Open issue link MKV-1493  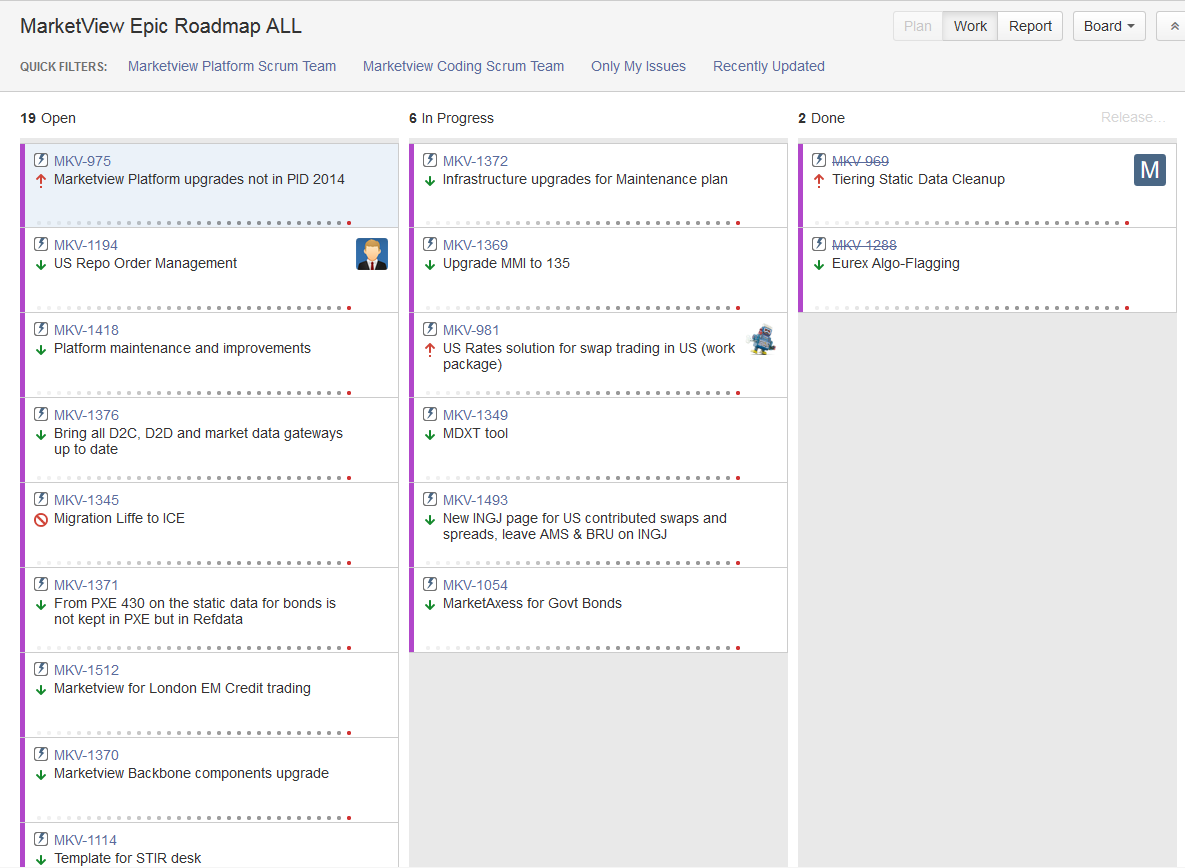pos(475,500)
